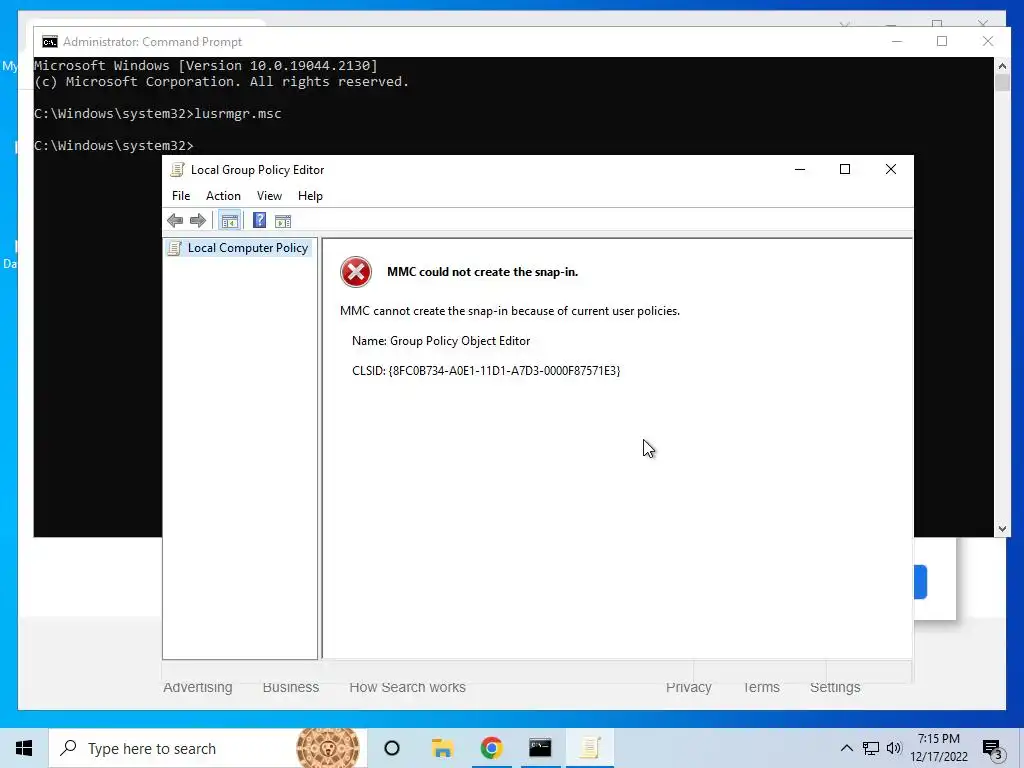Maximize the Command Prompt window
Screen dimensions: 1024x768
(x=942, y=41)
